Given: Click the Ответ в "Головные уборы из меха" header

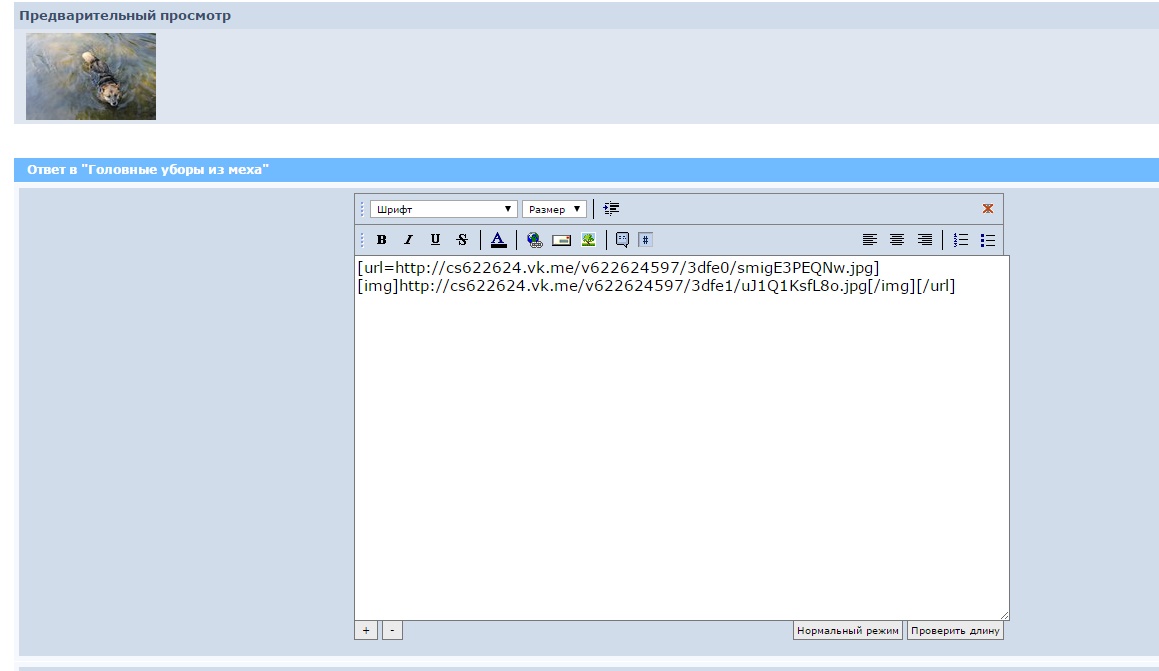Looking at the screenshot, I should point(148,169).
